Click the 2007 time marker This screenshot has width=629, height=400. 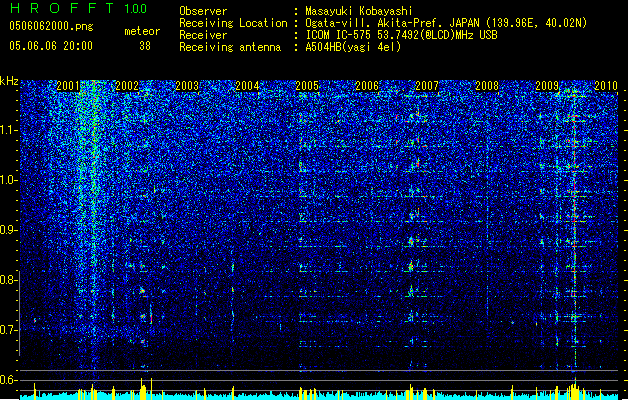pyautogui.click(x=427, y=85)
